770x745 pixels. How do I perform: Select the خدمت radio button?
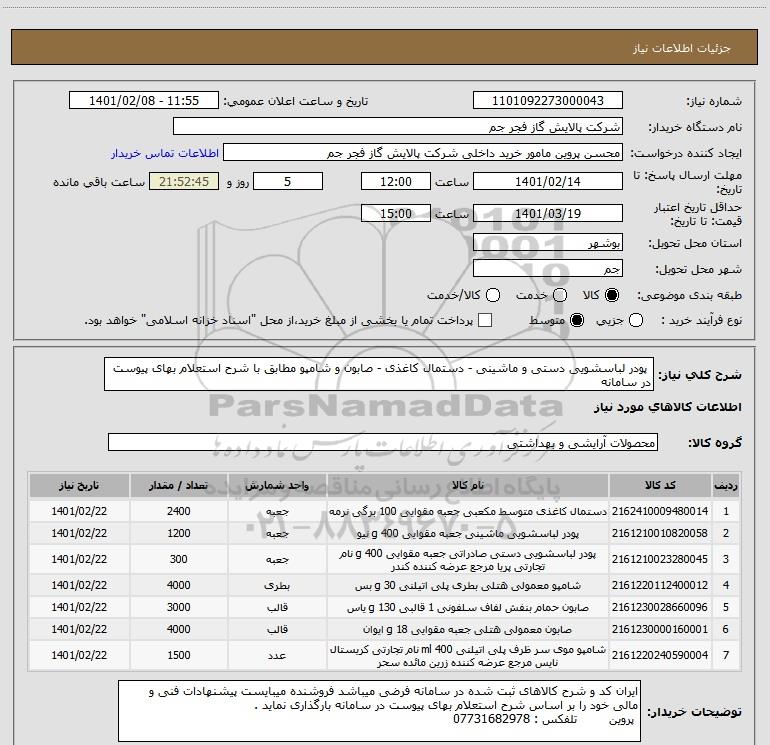click(559, 295)
